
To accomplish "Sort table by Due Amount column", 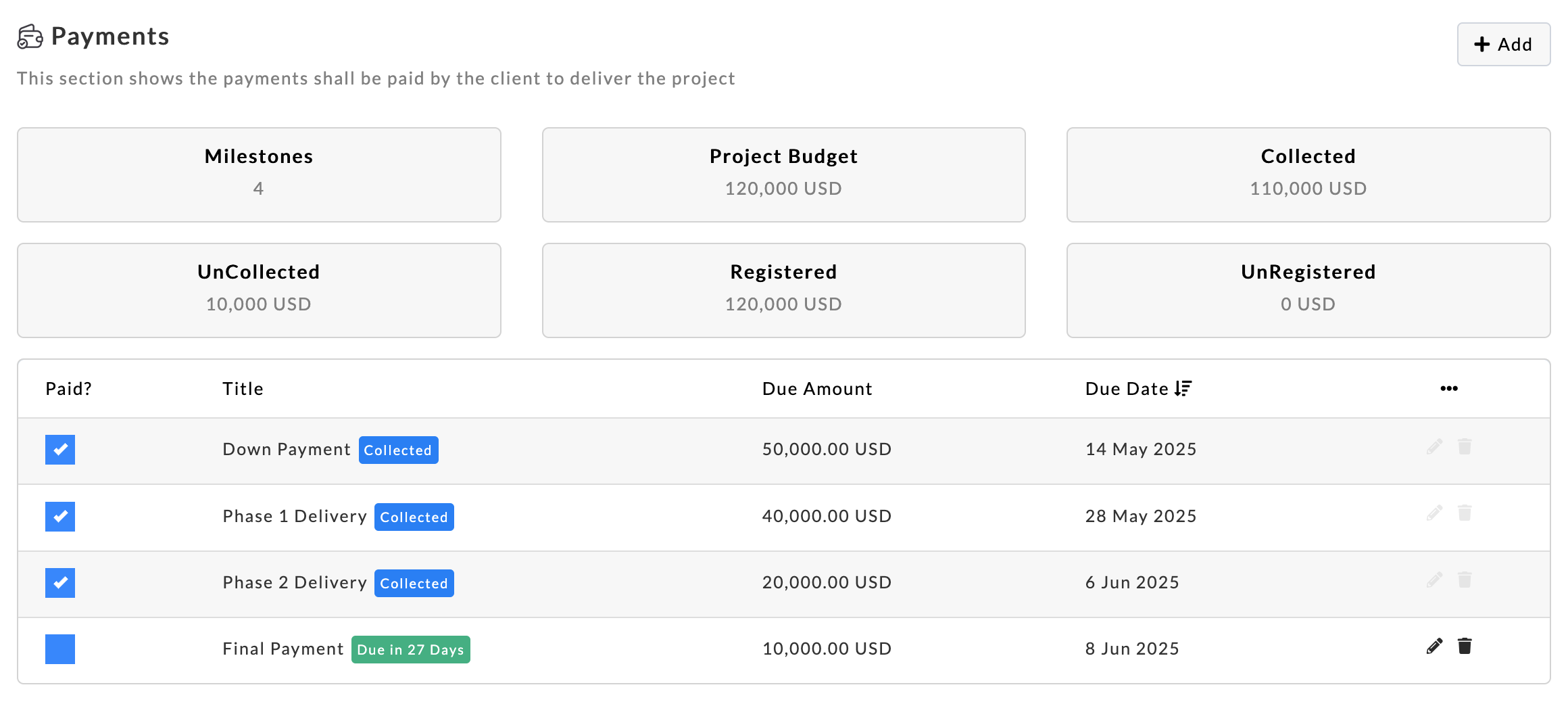I will point(816,389).
